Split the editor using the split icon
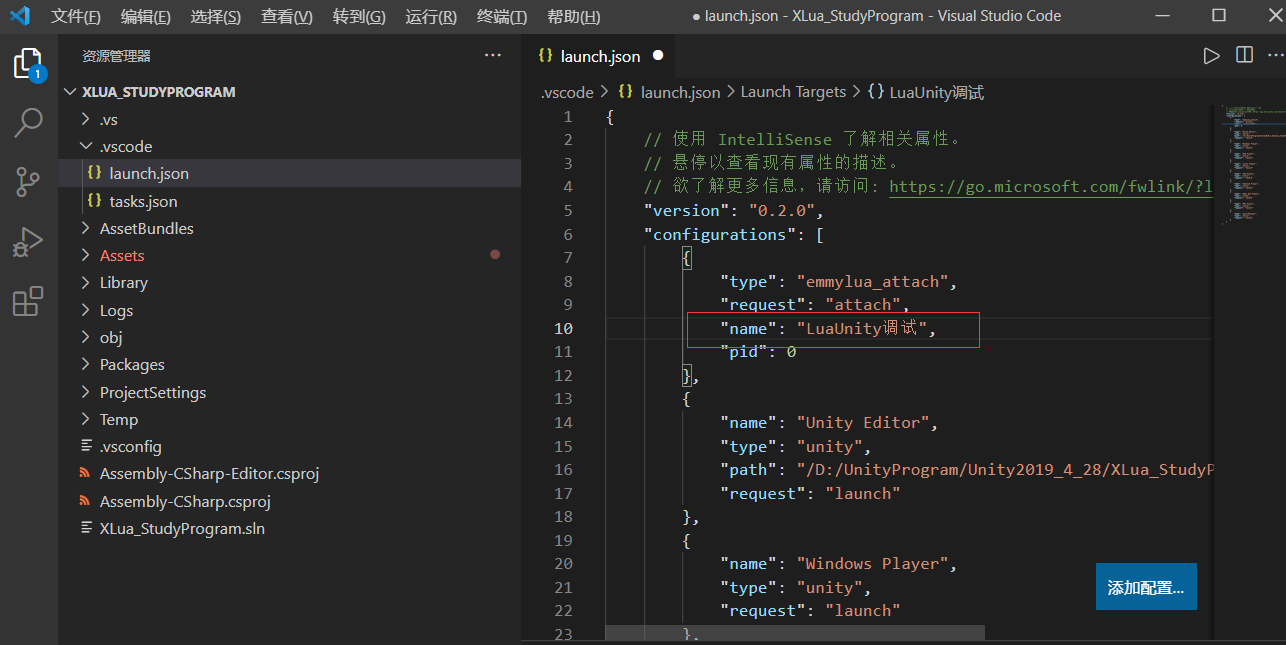The image size is (1286, 645). click(1244, 56)
